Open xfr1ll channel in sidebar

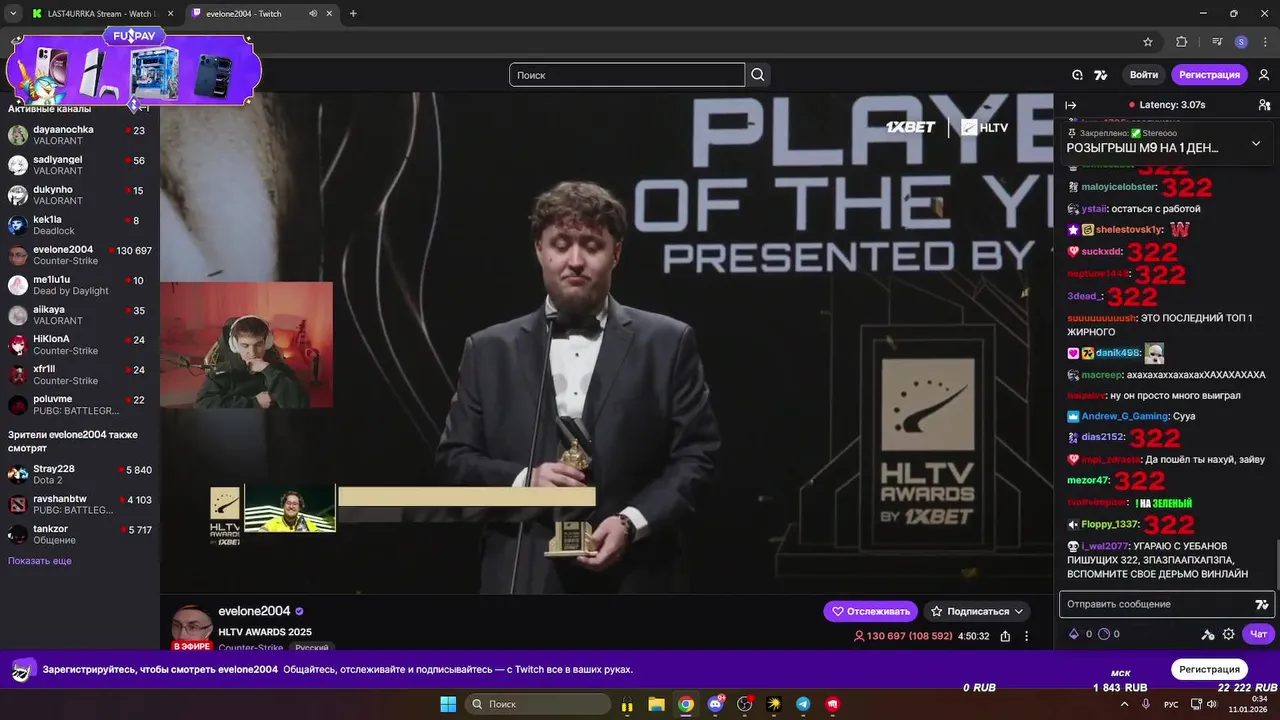[x=80, y=375]
